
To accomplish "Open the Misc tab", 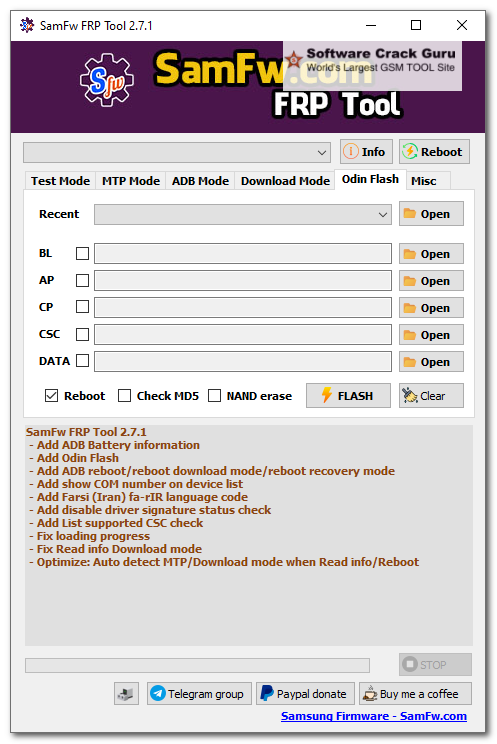I will point(423,181).
